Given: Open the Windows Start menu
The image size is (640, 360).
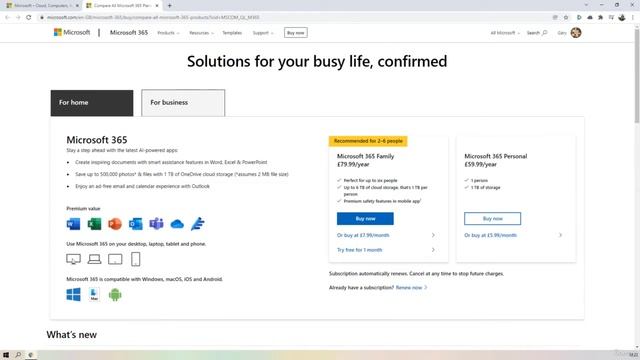Looking at the screenshot, I should pos(6,355).
